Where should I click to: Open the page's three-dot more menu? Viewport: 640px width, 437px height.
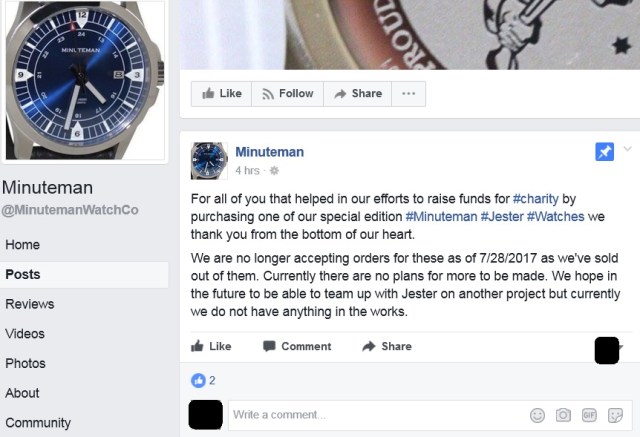tap(409, 94)
